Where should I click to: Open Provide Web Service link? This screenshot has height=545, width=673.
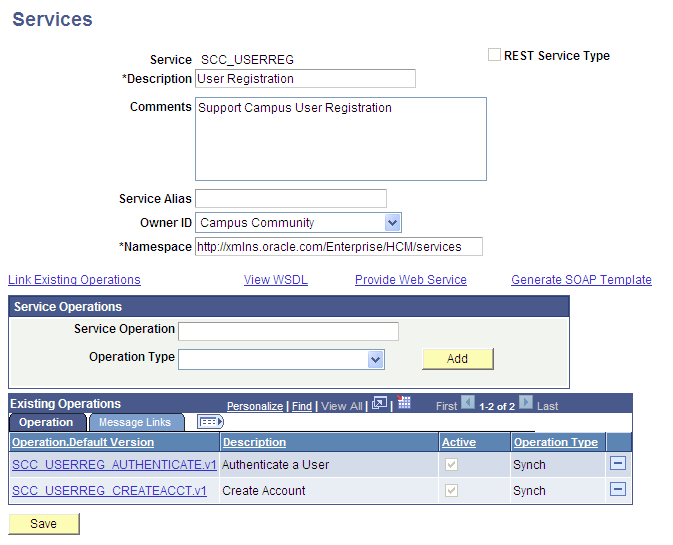[x=411, y=280]
